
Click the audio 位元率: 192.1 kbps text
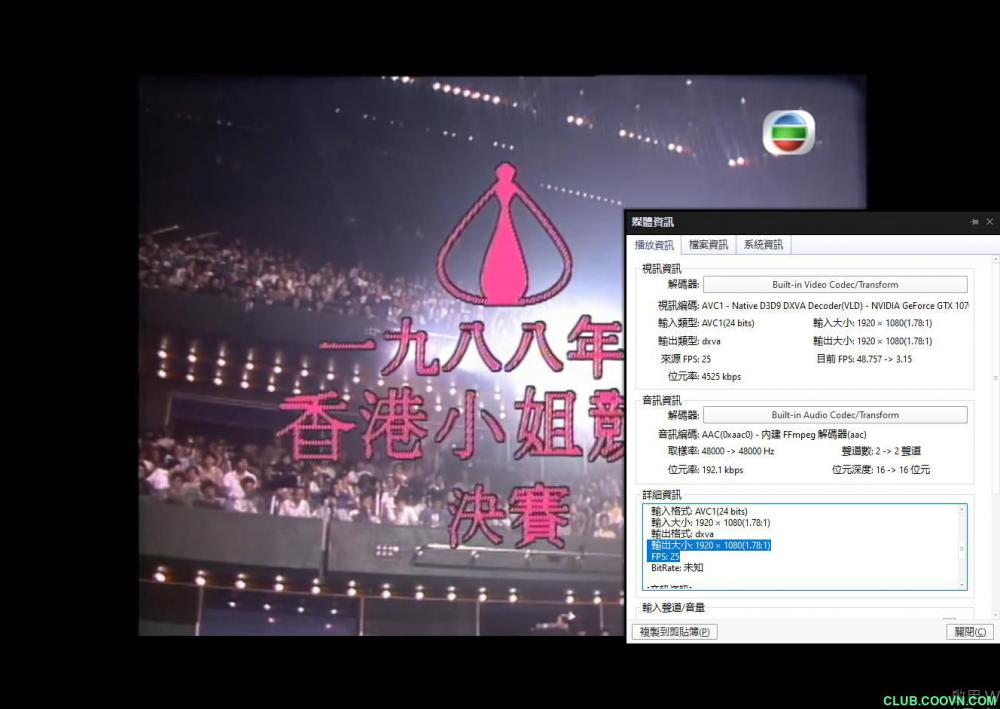pos(705,470)
